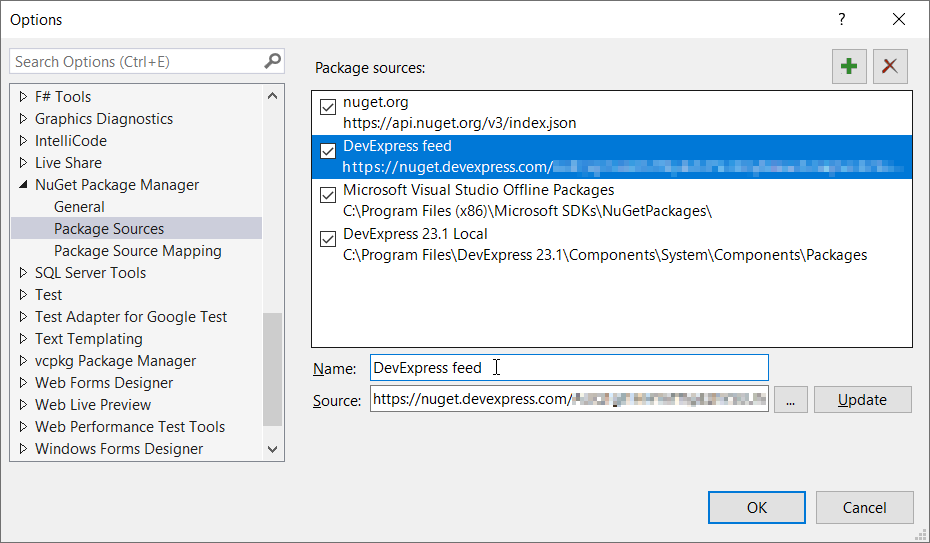The width and height of the screenshot is (930, 543).
Task: Uncheck DevExpress 23.1 Local source
Action: coord(328,239)
